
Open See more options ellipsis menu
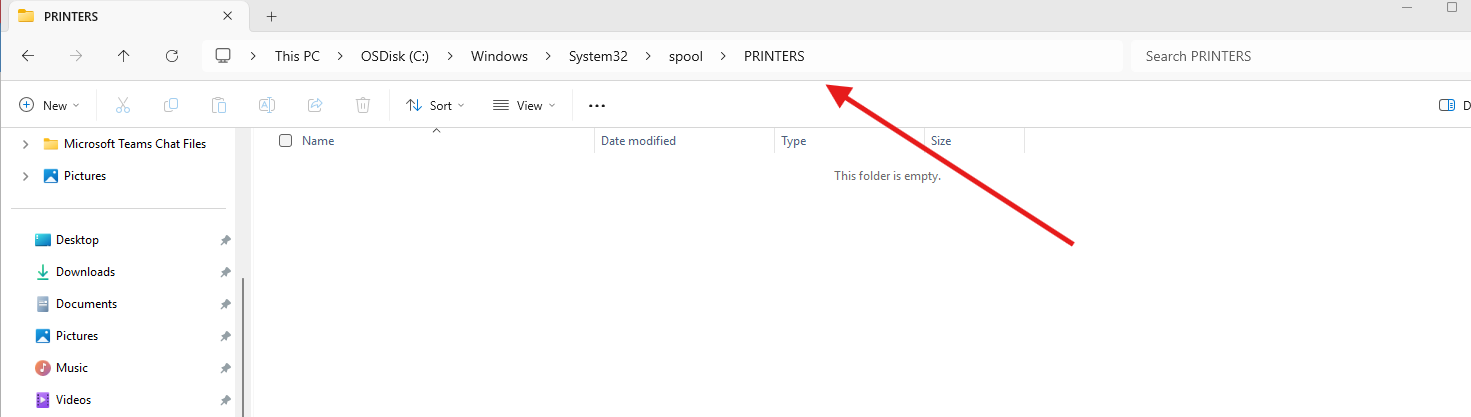597,105
